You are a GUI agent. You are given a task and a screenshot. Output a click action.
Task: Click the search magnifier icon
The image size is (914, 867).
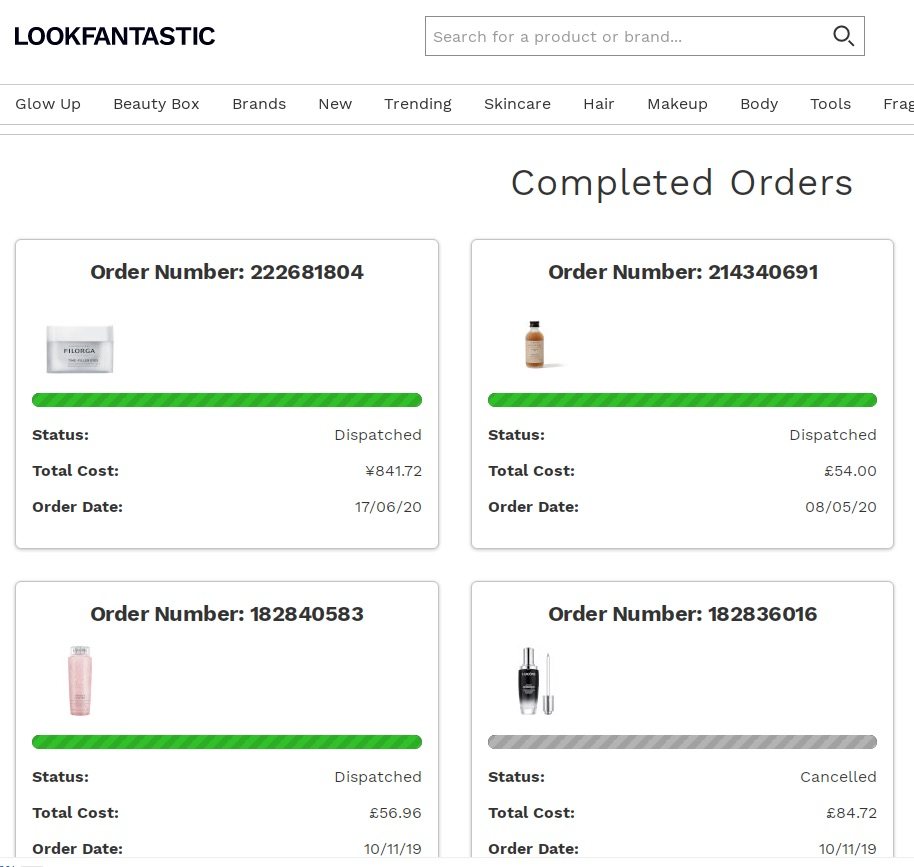tap(843, 37)
